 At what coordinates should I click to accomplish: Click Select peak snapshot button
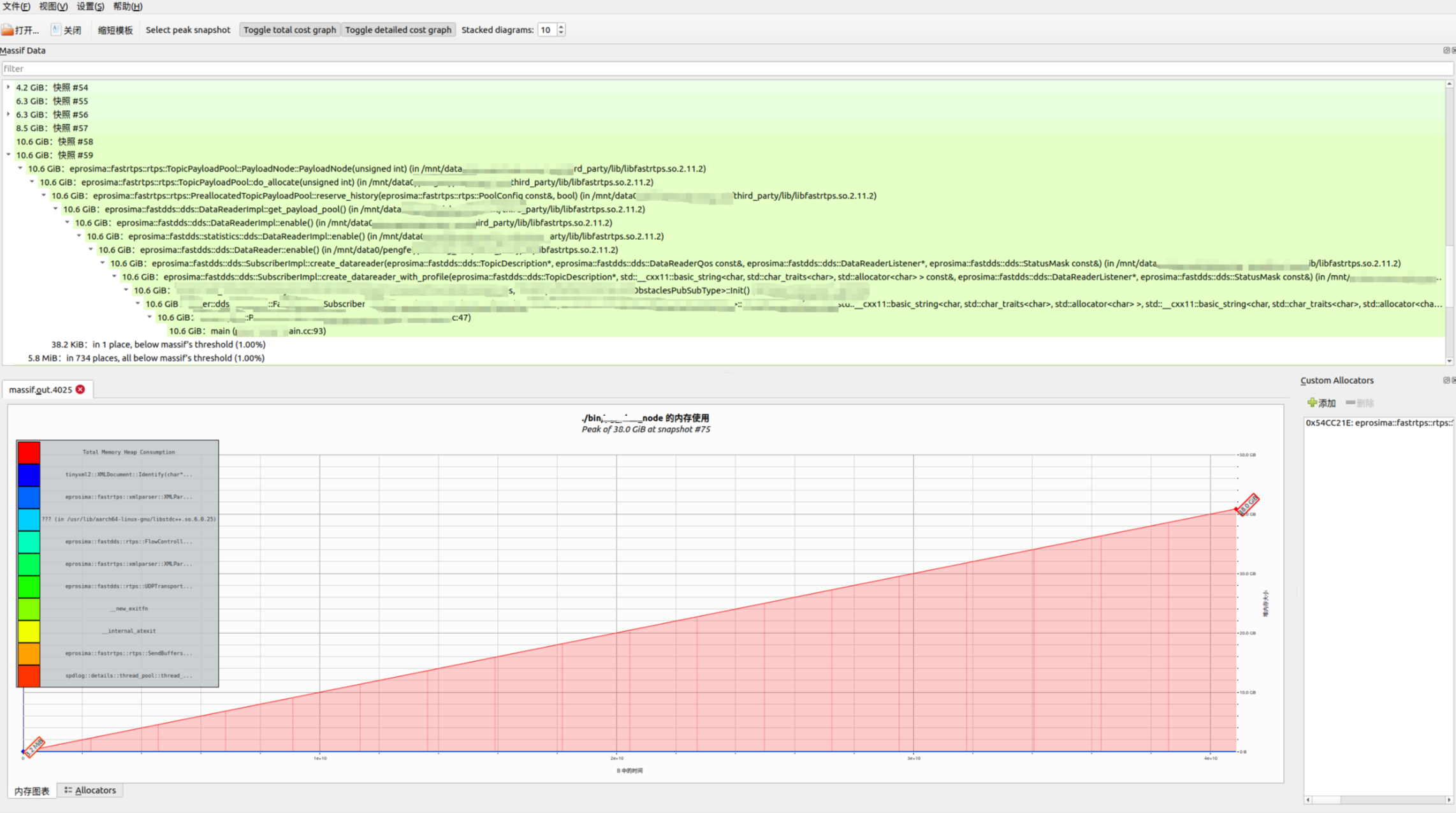pos(187,30)
